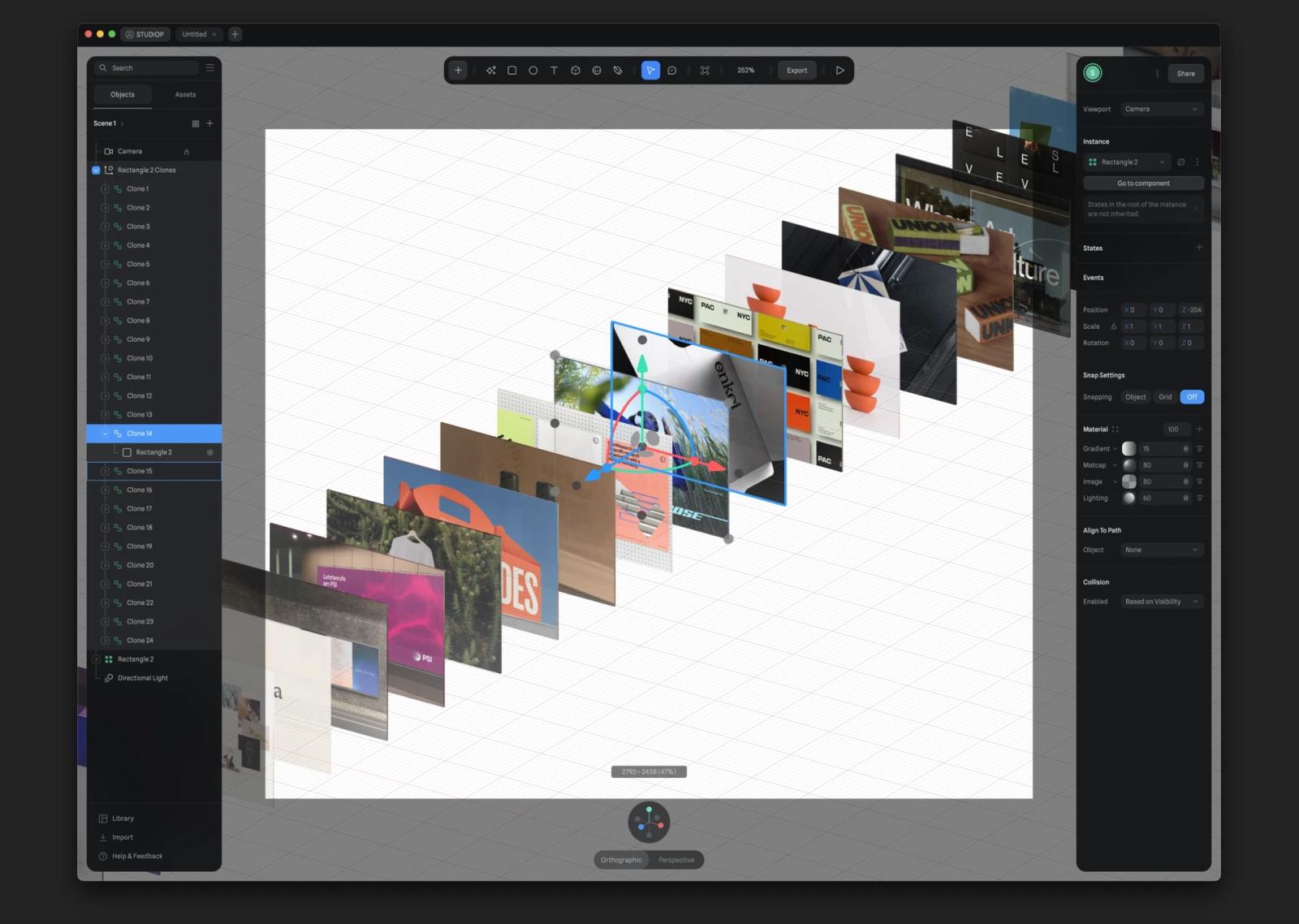Toggle visibility of the Gradient material layer

coord(1200,449)
